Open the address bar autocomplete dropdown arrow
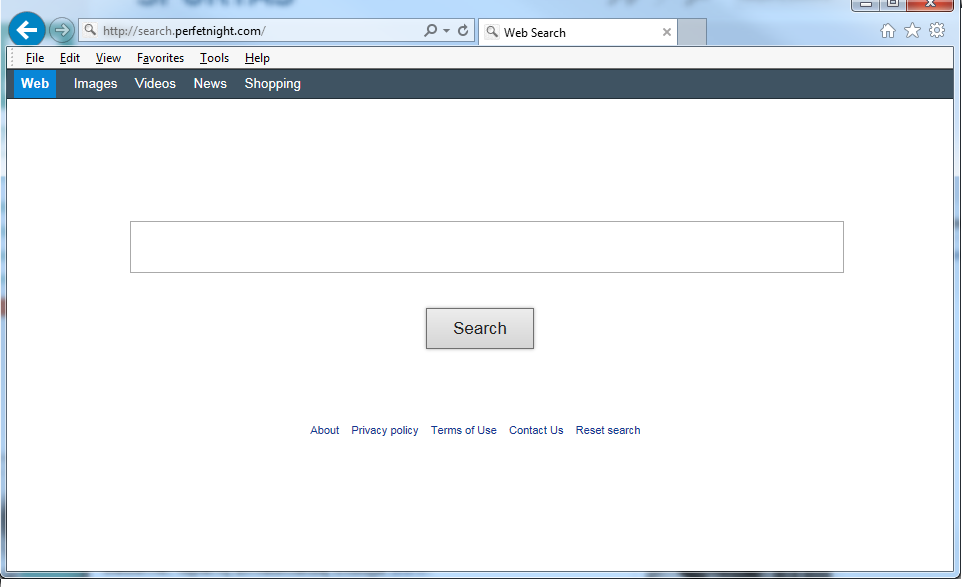The height and width of the screenshot is (587, 962). pos(447,31)
